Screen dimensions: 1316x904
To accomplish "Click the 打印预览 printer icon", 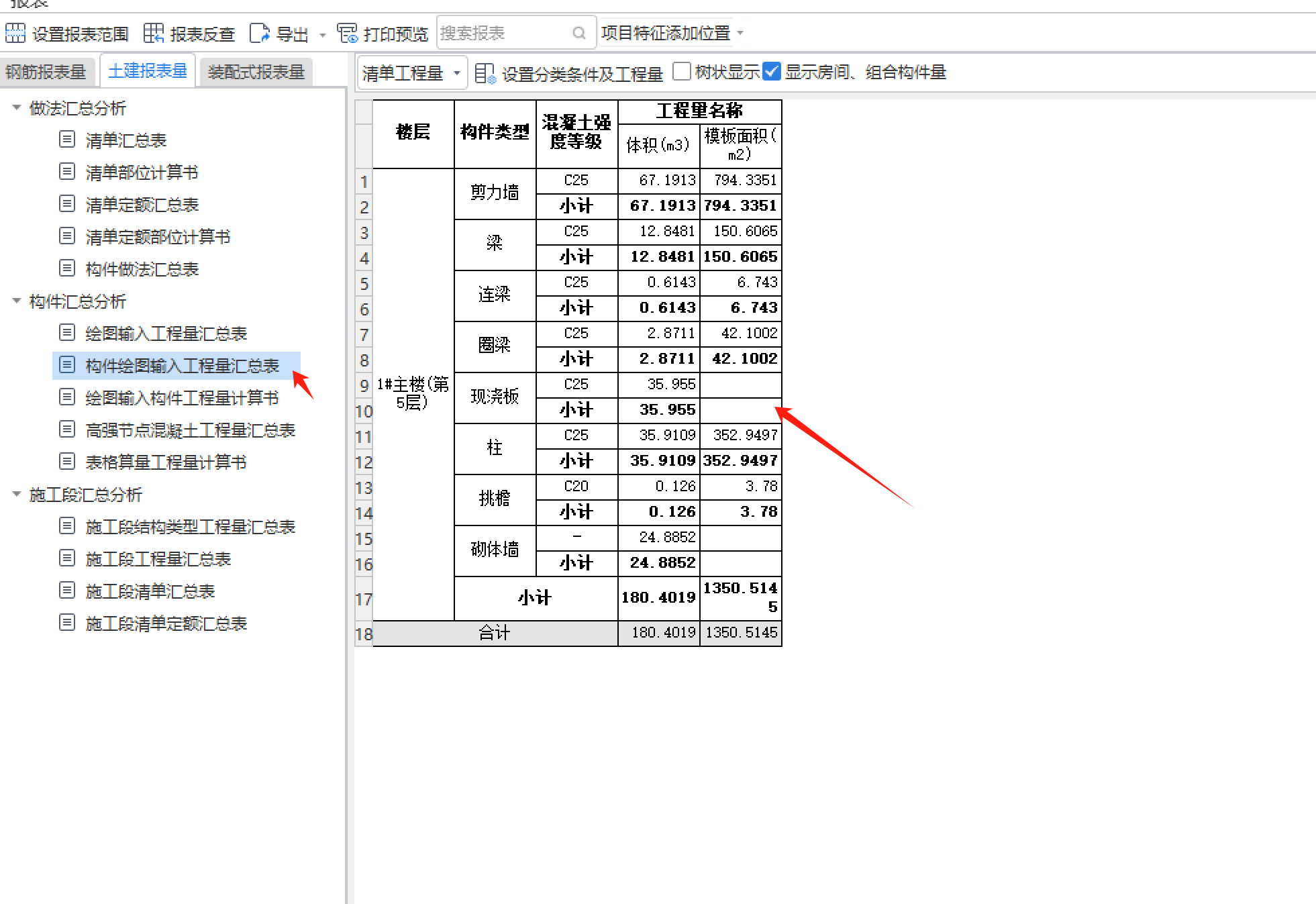I will tap(347, 33).
